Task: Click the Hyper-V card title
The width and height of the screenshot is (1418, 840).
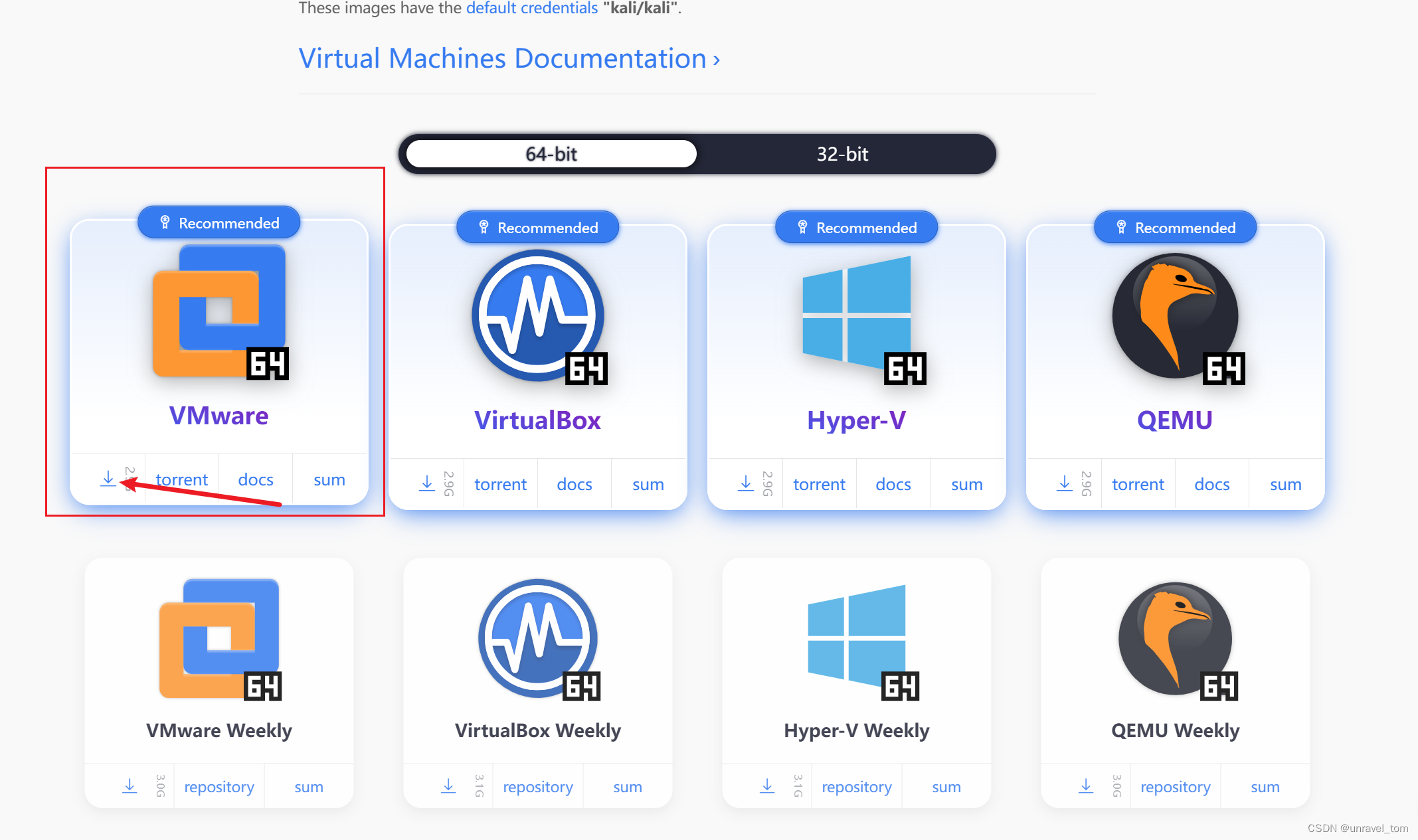Action: (x=857, y=420)
